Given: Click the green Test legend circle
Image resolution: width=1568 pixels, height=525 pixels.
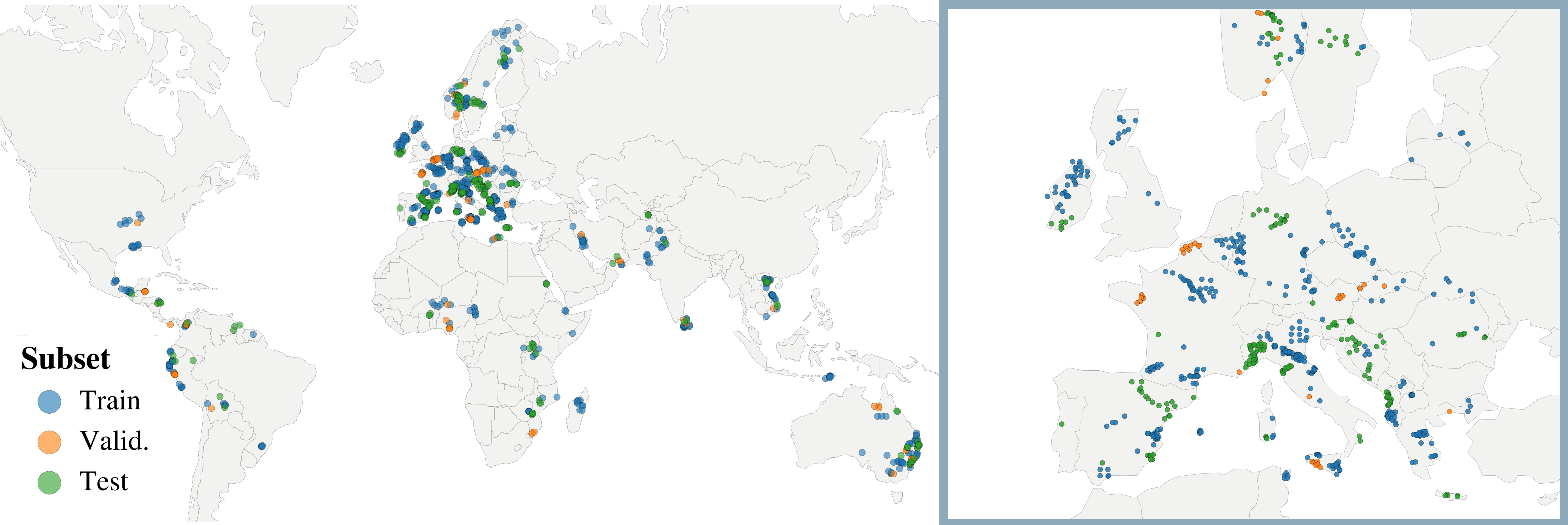Looking at the screenshot, I should click(49, 482).
